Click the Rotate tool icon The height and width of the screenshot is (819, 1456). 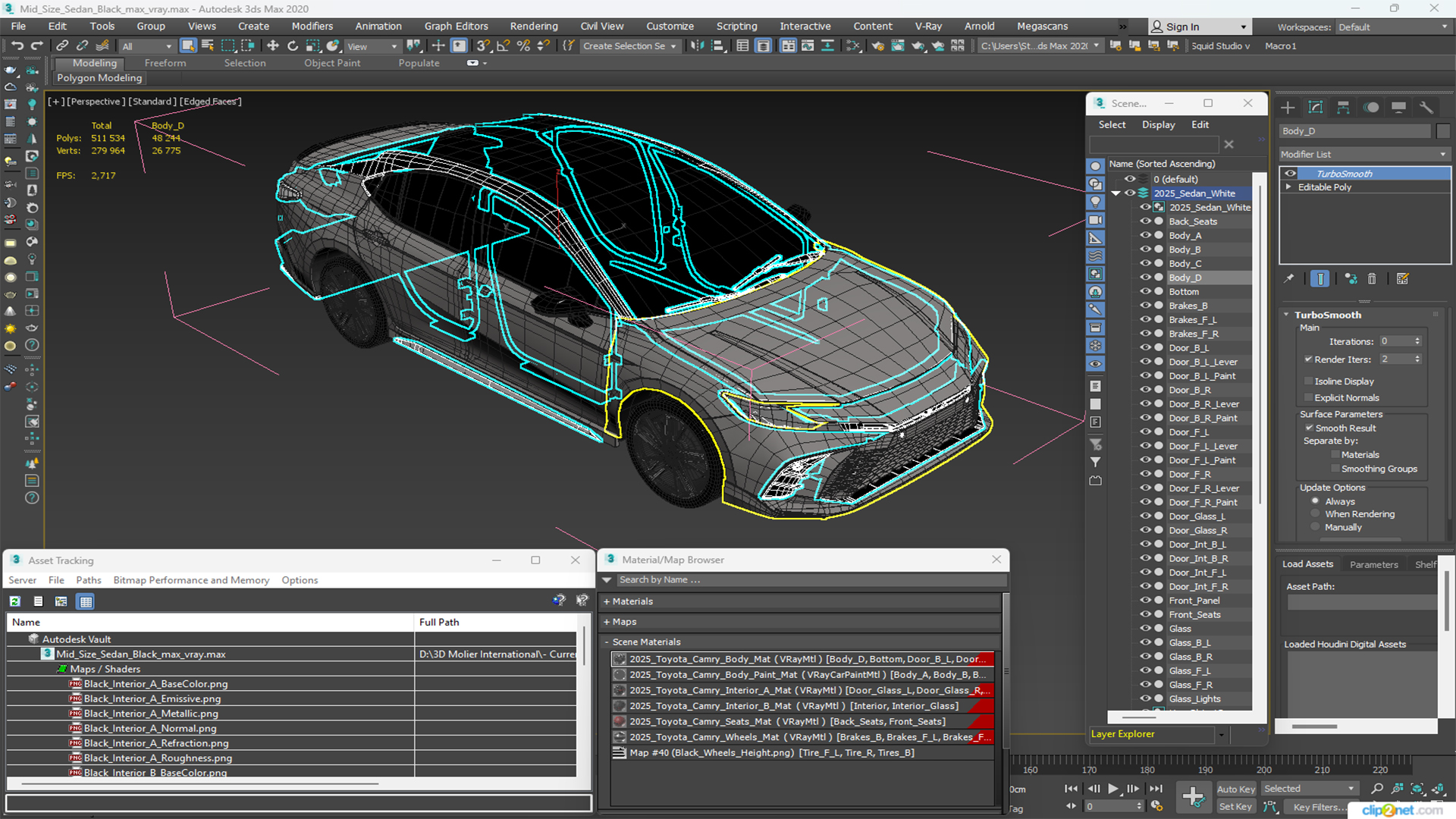pyautogui.click(x=291, y=46)
